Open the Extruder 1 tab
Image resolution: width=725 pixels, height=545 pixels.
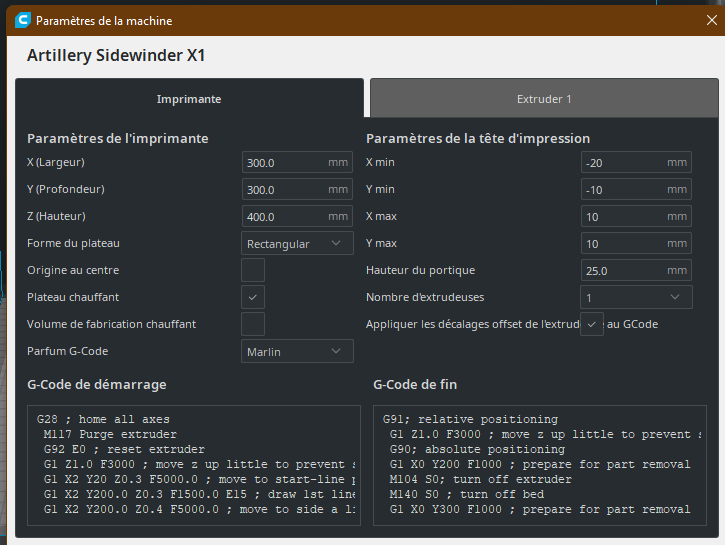(544, 98)
